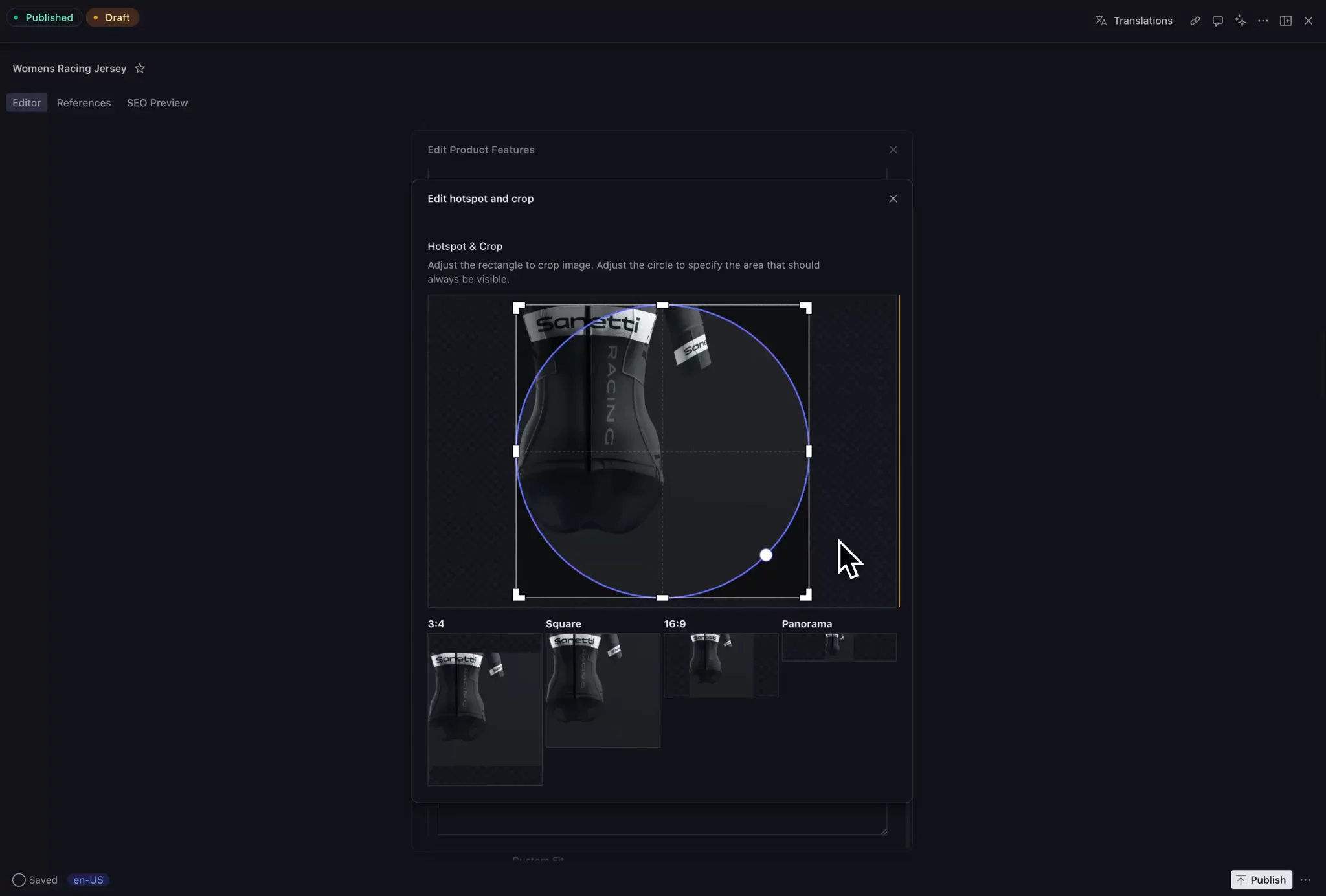Click the Panorama preview thumbnail
Viewport: 1326px width, 896px height.
(838, 647)
